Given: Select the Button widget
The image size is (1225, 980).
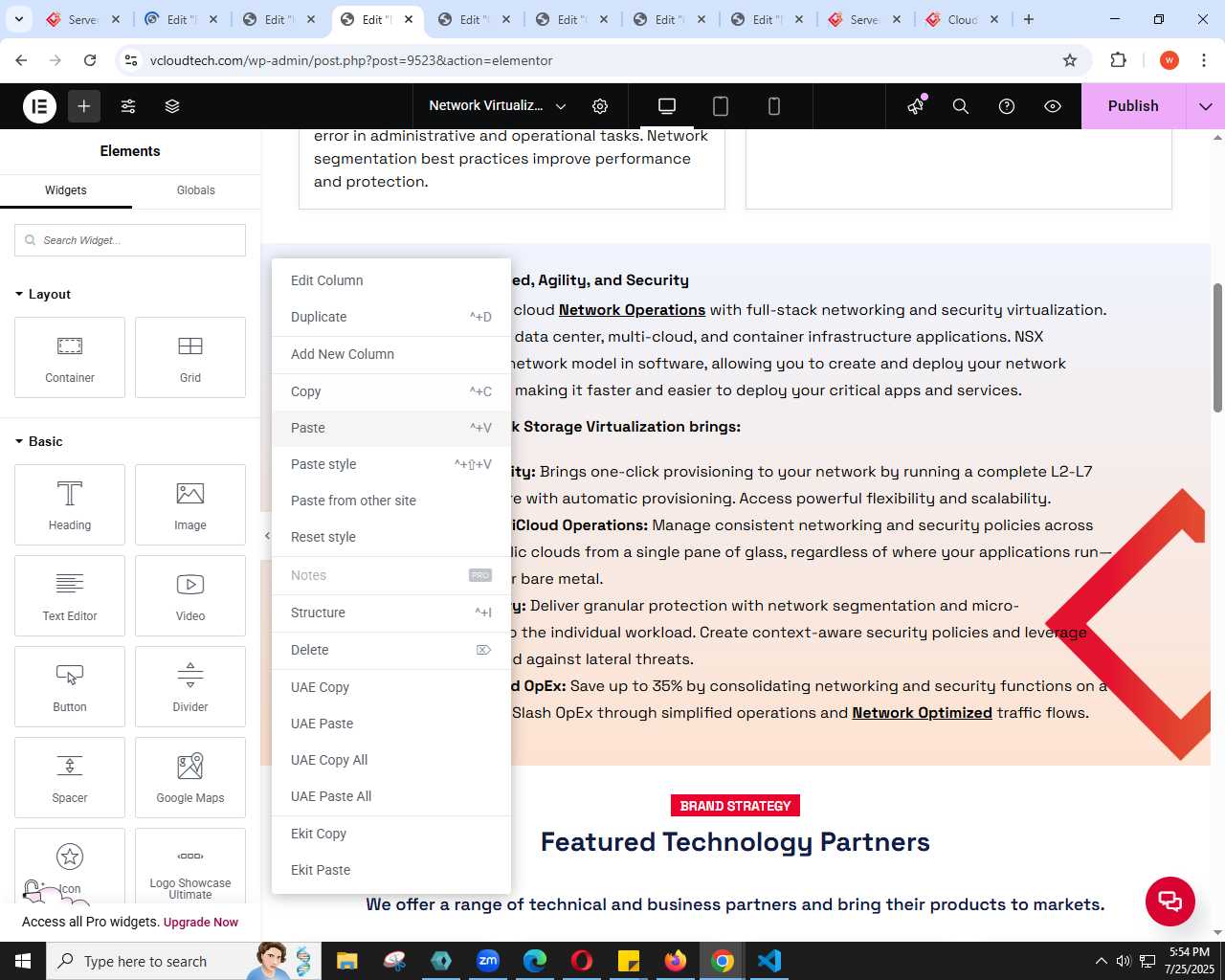Looking at the screenshot, I should pos(70,686).
